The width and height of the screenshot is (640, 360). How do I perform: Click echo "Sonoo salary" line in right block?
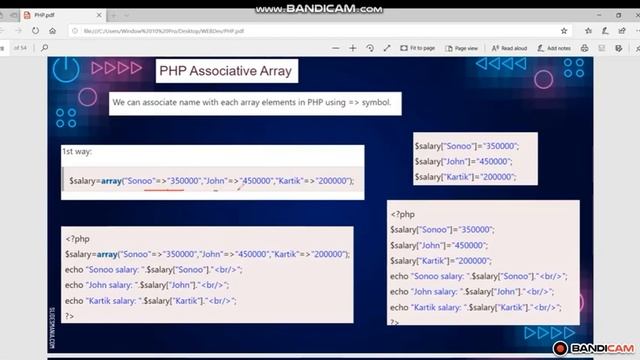tap(478, 276)
